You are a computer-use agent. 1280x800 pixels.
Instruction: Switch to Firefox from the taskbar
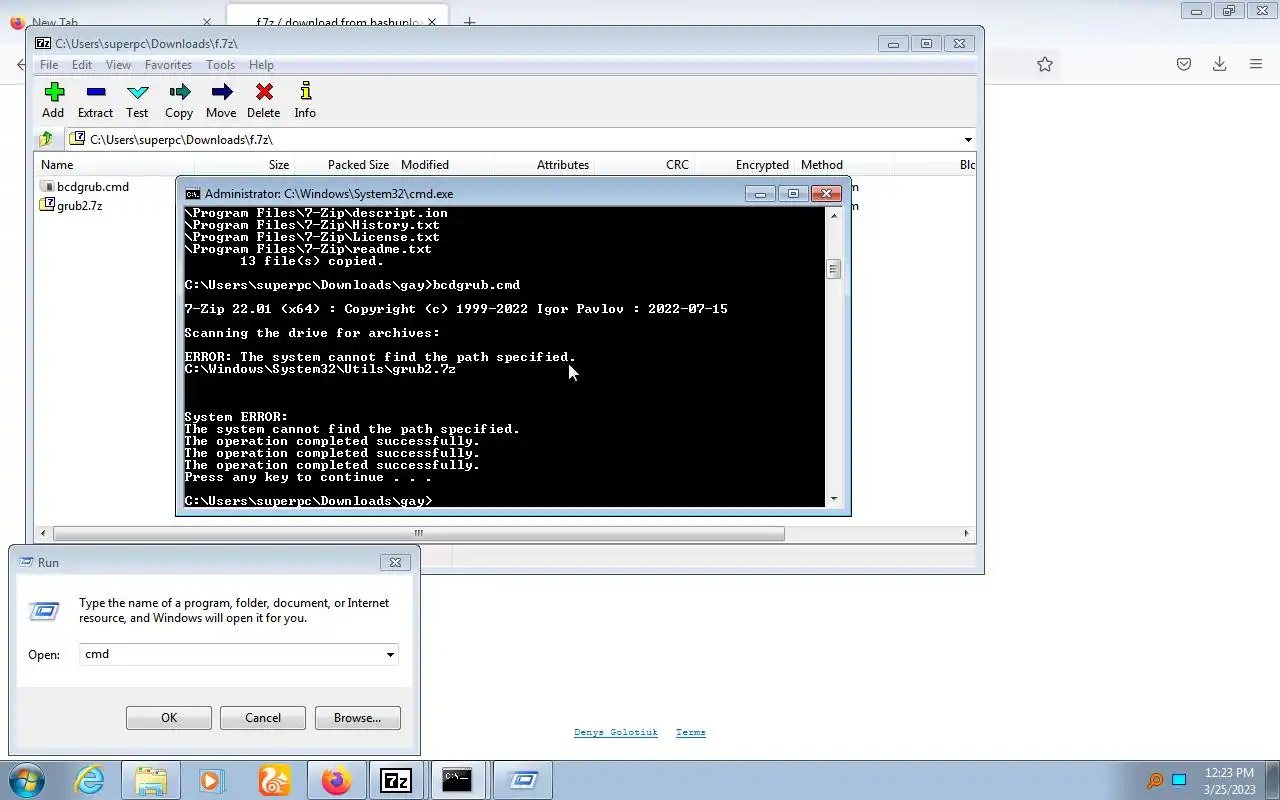[x=336, y=780]
